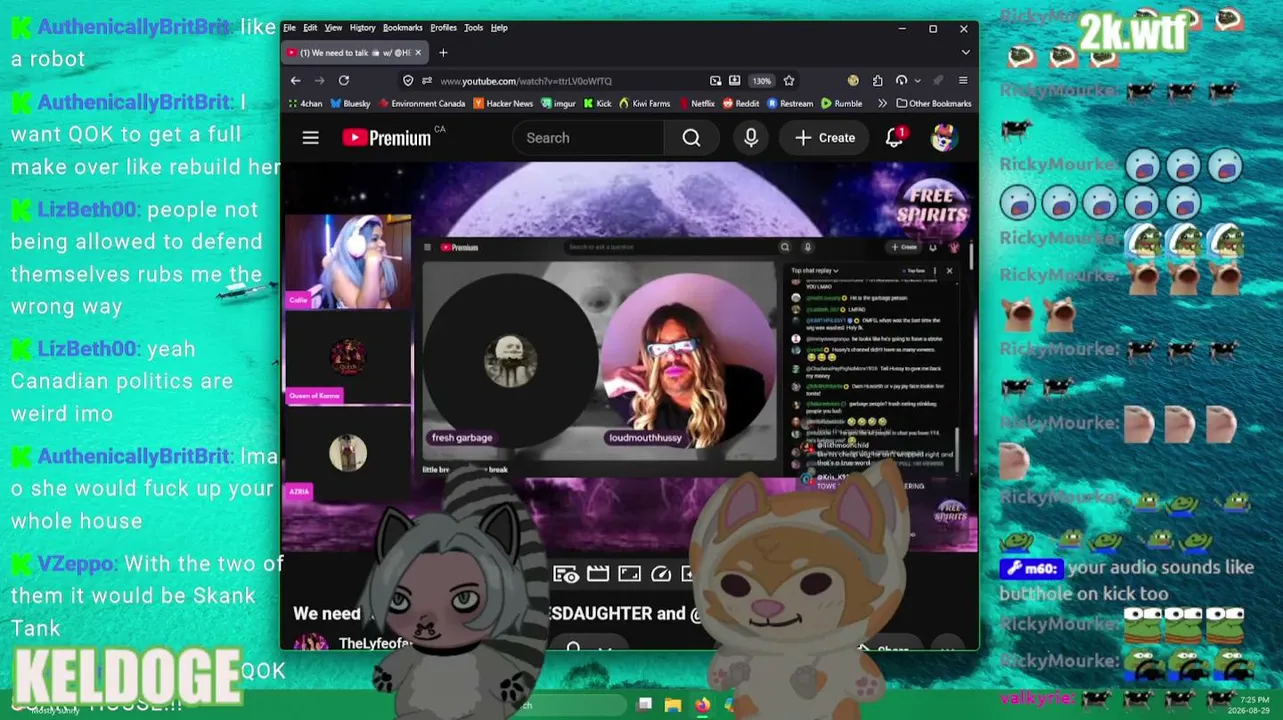
Task: Open the imgur bookmark
Action: tap(558, 103)
